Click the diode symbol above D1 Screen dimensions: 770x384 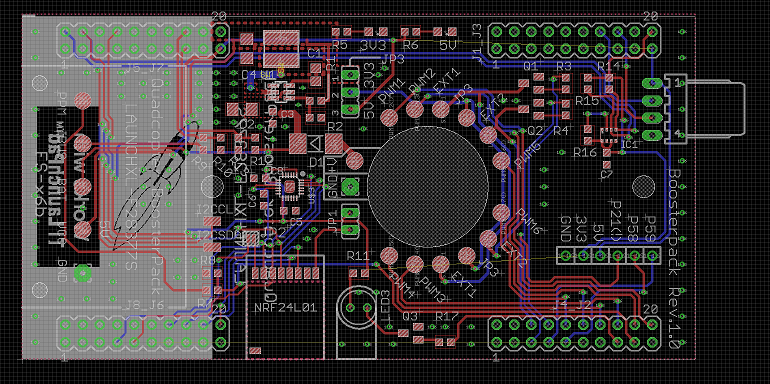pyautogui.click(x=315, y=143)
